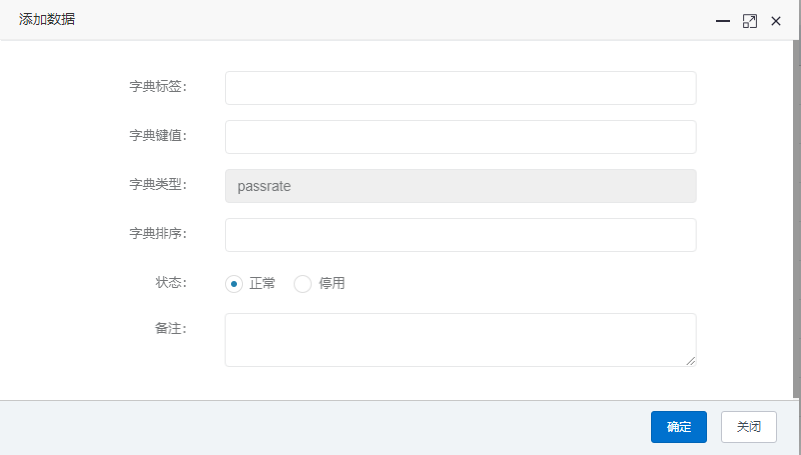801x455 pixels.
Task: Click the 关闭 button
Action: [x=748, y=427]
